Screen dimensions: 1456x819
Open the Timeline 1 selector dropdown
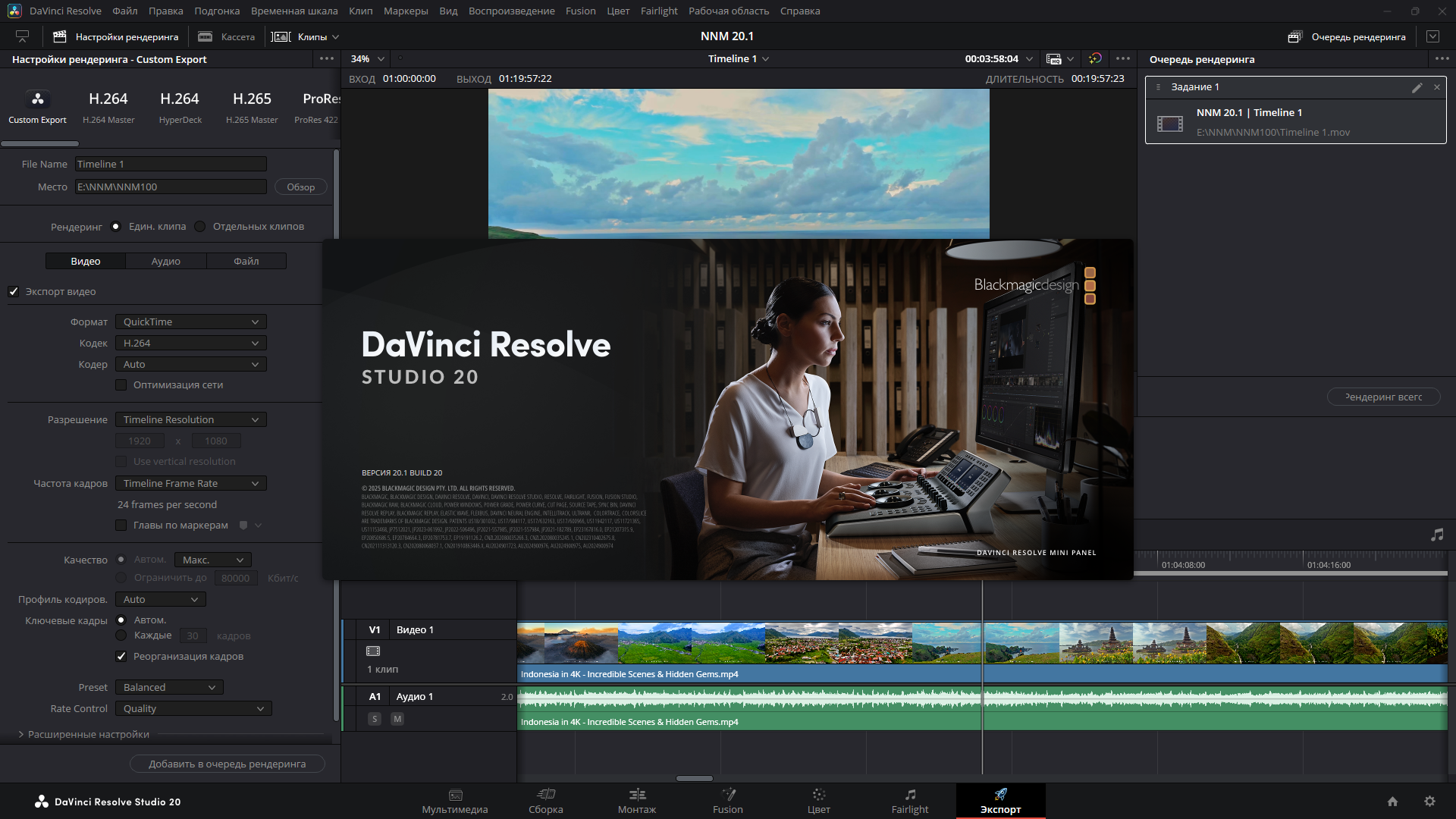coord(739,58)
